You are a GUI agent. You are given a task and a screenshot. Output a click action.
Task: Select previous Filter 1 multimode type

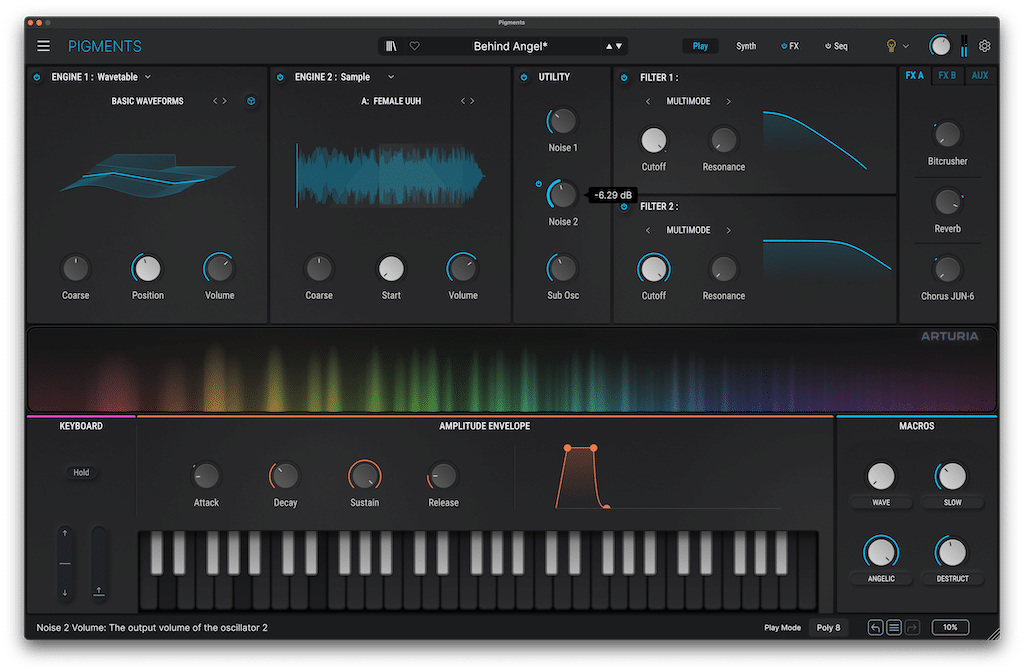(x=648, y=101)
